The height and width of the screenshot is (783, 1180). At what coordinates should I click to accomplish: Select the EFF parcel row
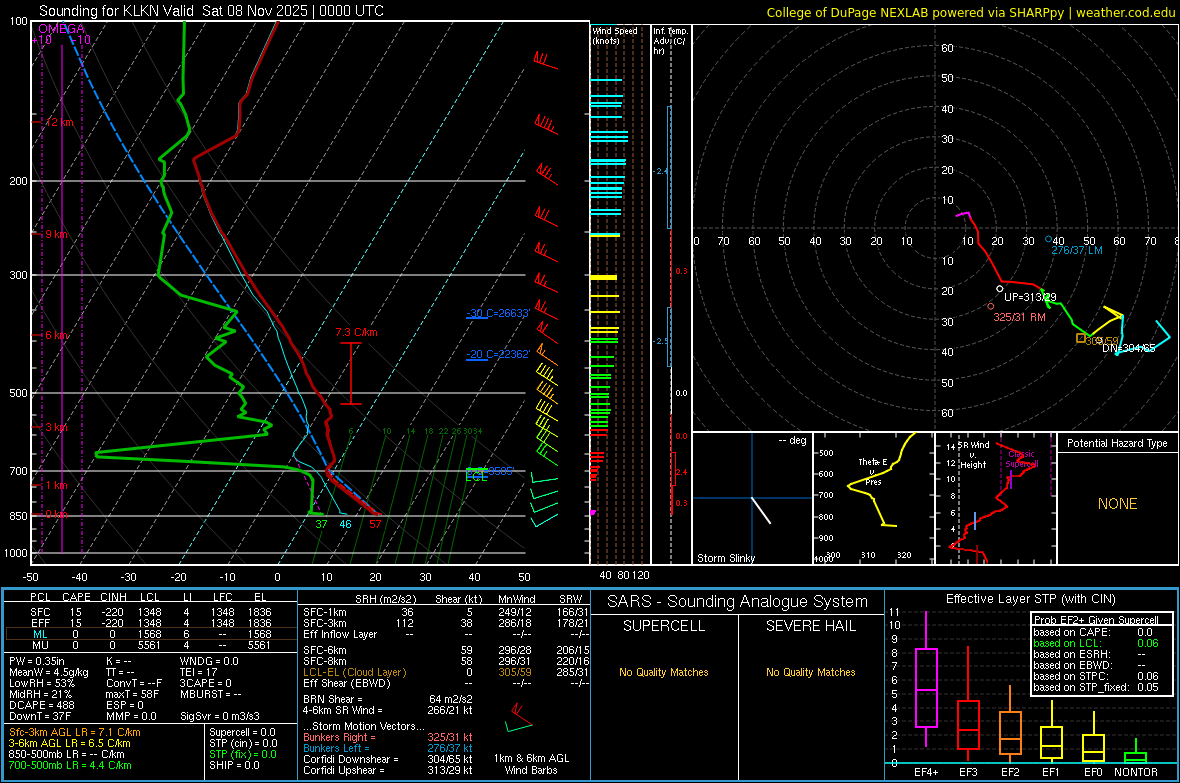[151, 623]
